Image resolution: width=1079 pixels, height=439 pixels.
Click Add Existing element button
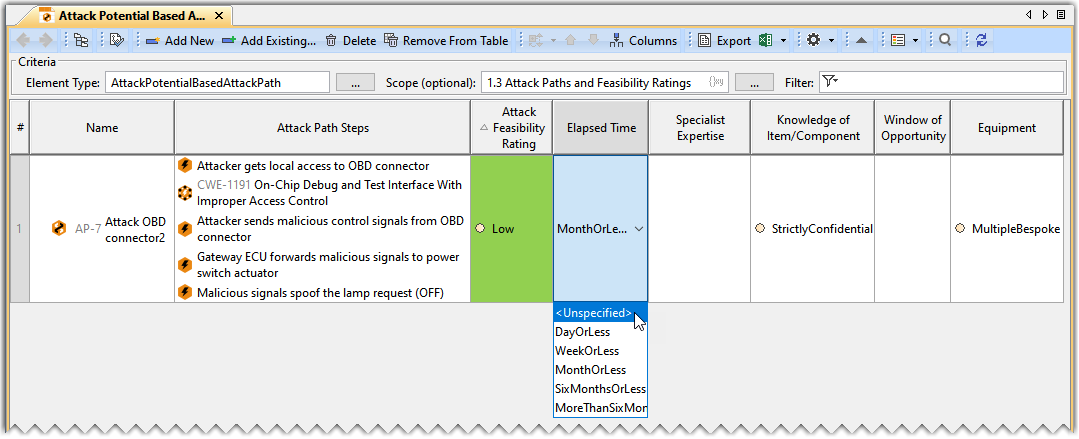(268, 41)
